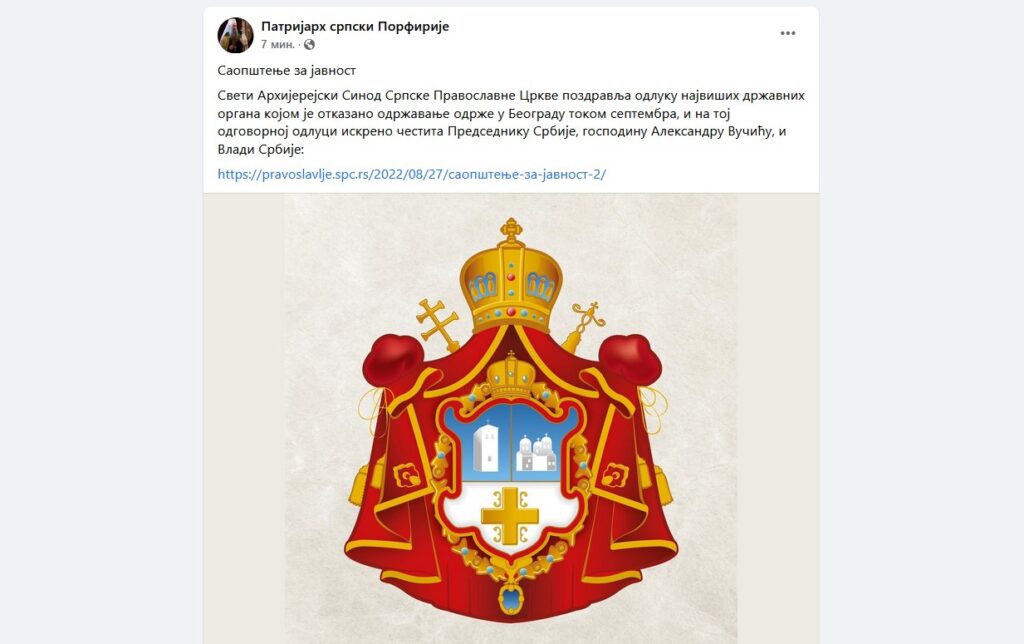Open the Патријарх српски Порфирије page name

point(355,27)
